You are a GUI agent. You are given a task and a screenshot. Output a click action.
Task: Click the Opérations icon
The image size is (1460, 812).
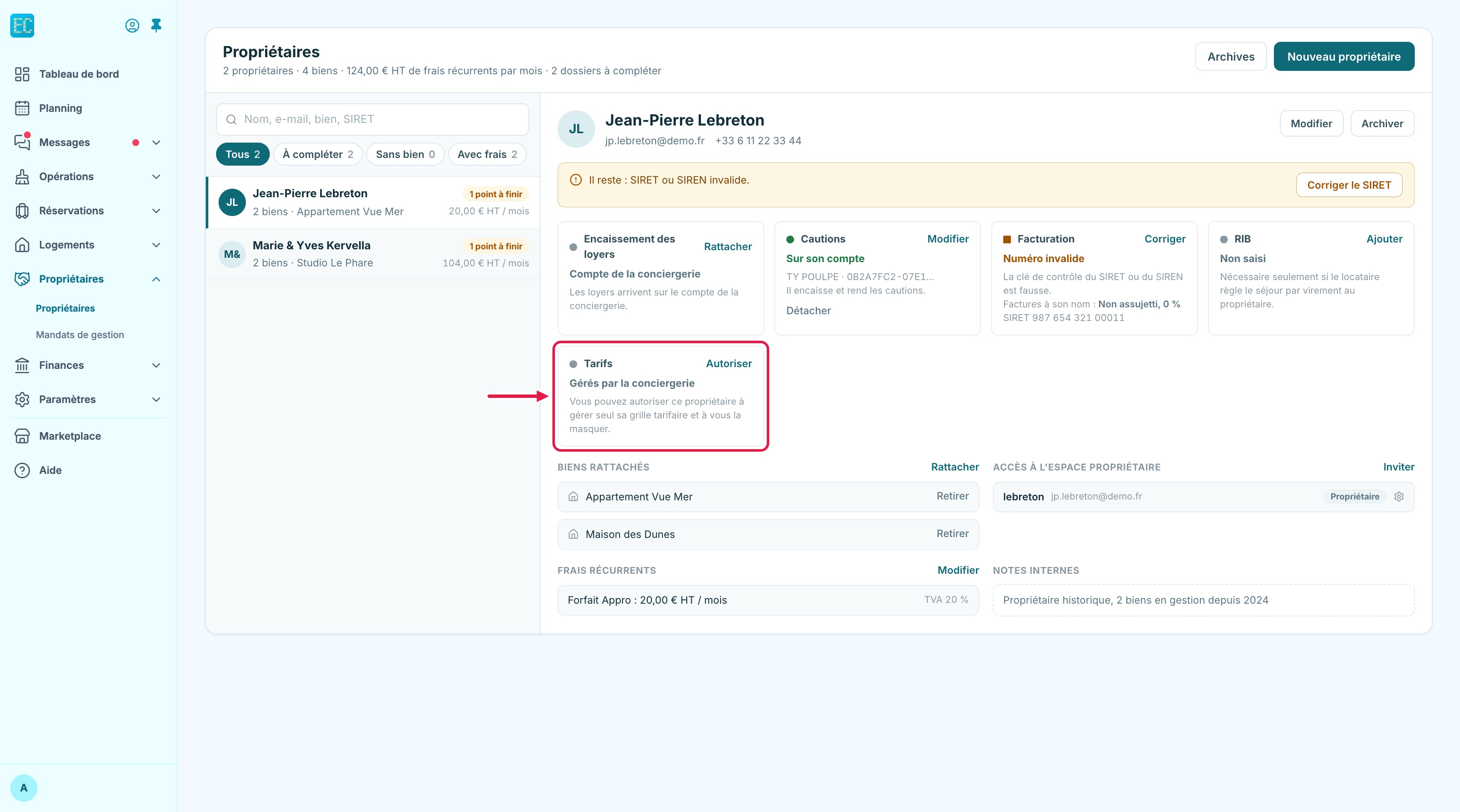click(x=22, y=177)
